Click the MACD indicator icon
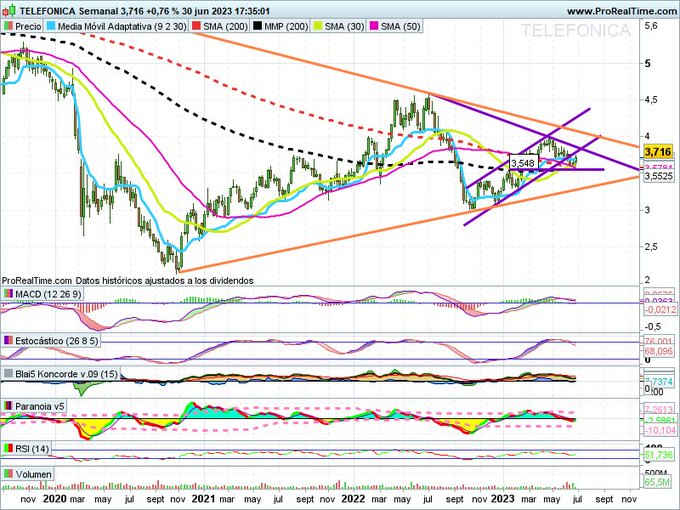 coord(8,294)
